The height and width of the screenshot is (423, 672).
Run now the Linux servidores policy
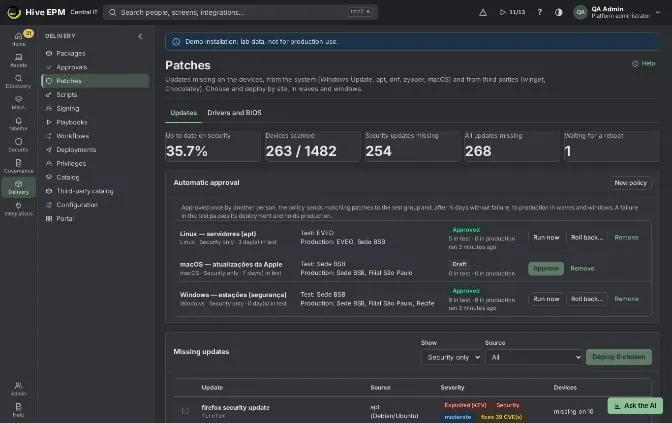point(546,237)
